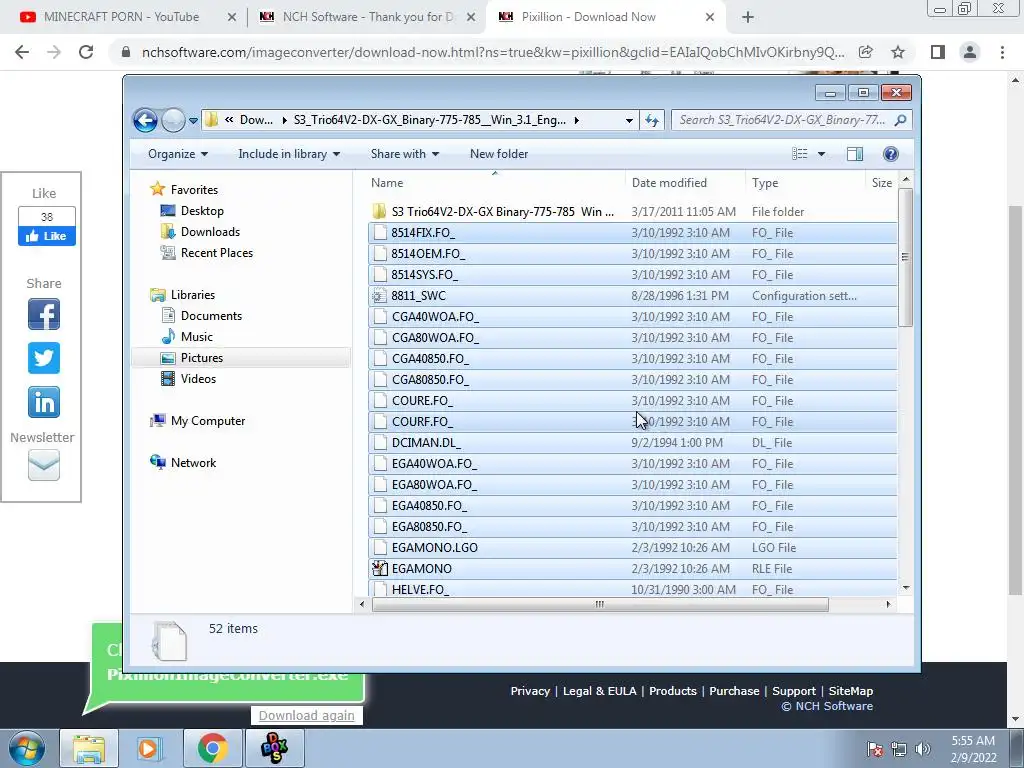The width and height of the screenshot is (1024, 768).
Task: Click the volume speaker tray icon
Action: [923, 748]
